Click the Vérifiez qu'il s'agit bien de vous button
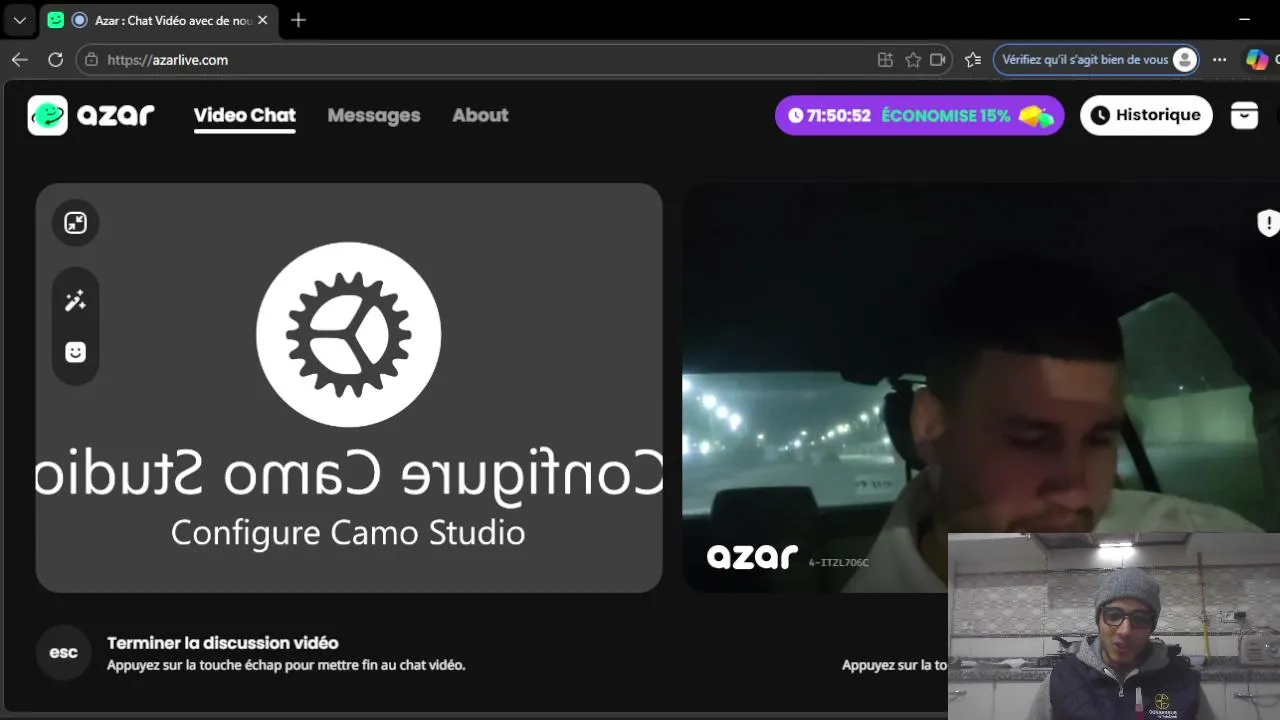The image size is (1280, 720). point(1096,60)
